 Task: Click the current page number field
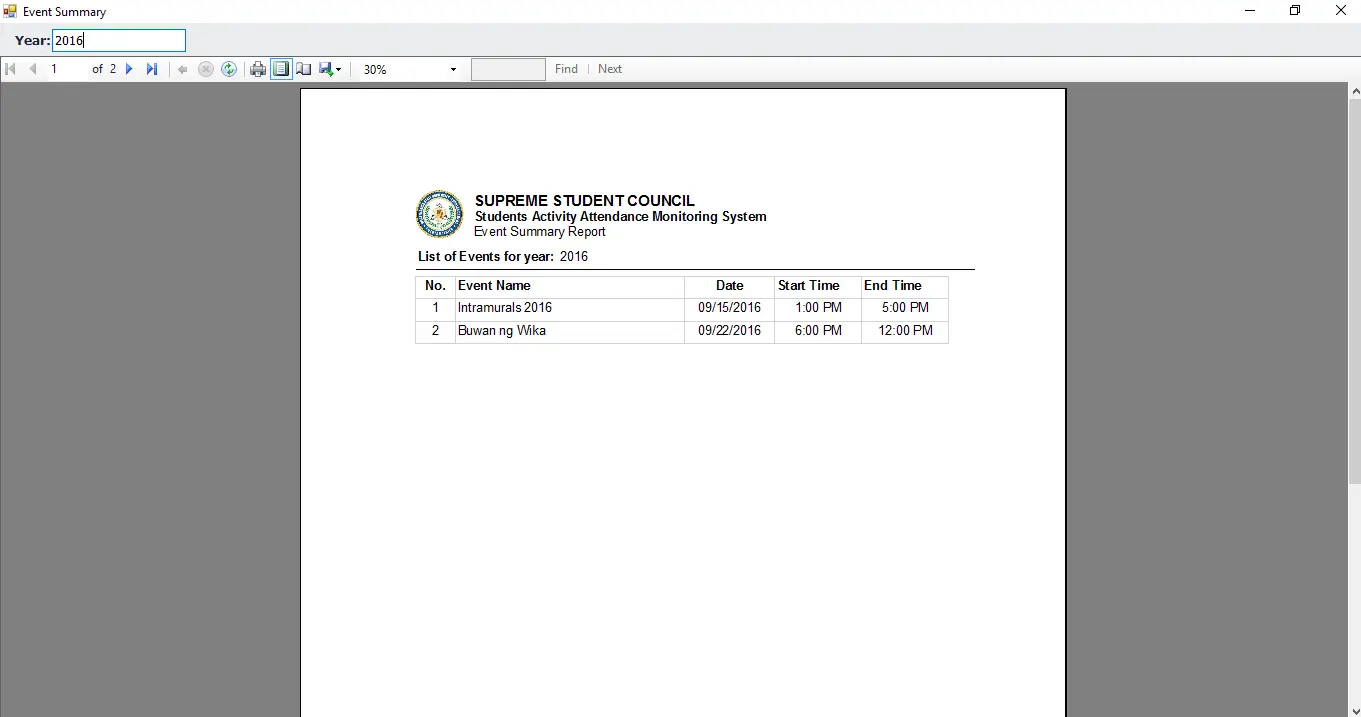[66, 69]
